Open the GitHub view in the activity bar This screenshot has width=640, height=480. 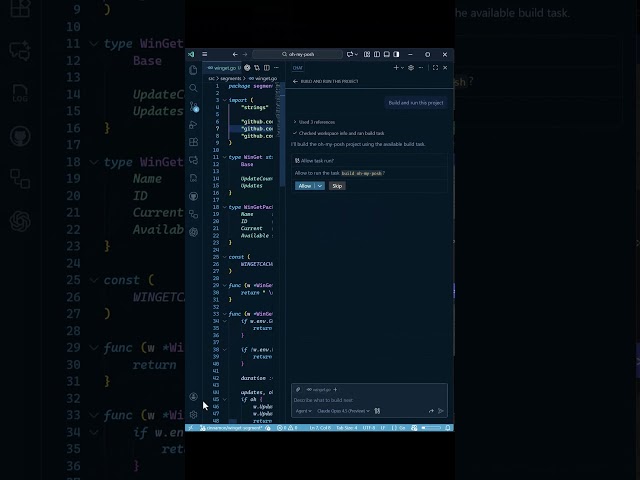pyautogui.click(x=193, y=196)
